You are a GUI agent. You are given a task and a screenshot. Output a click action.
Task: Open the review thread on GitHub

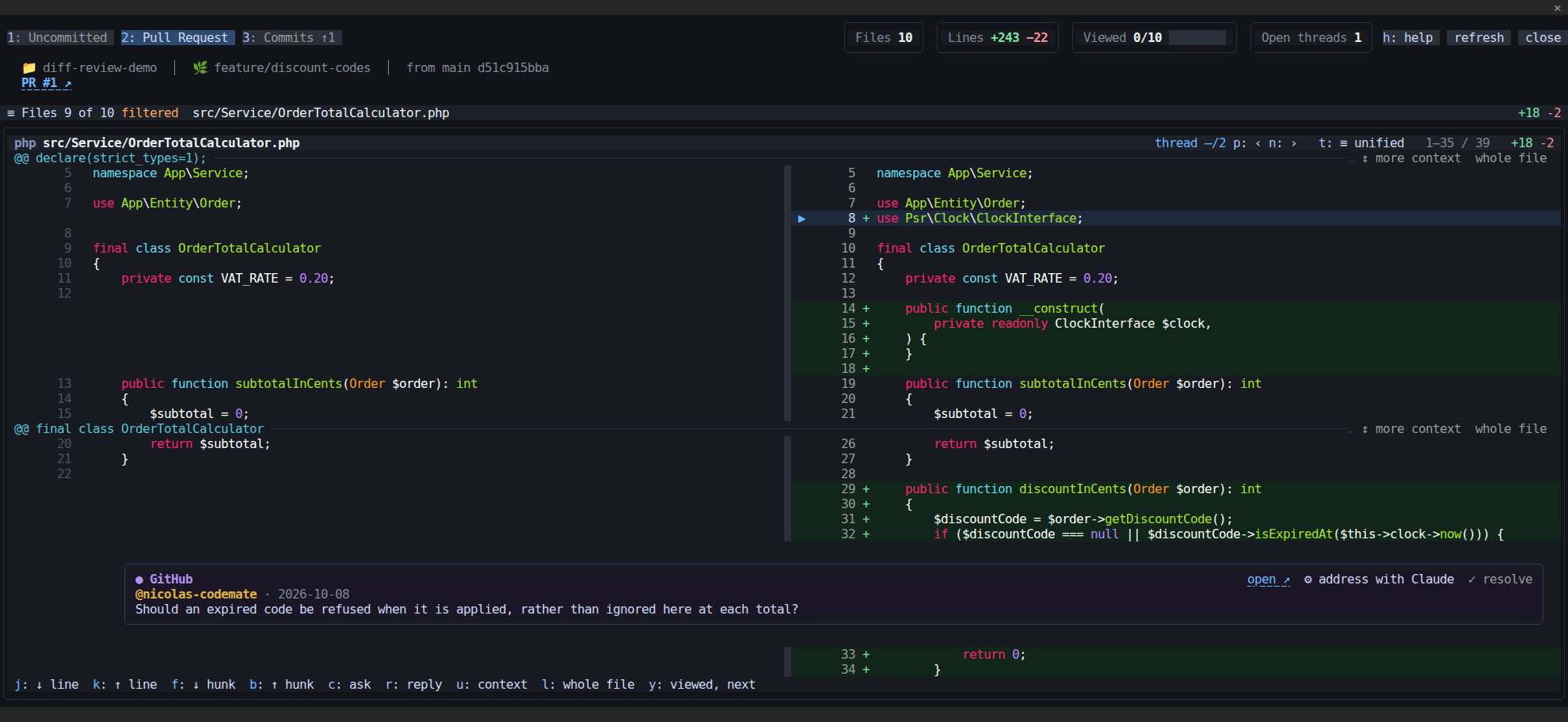pos(1269,579)
